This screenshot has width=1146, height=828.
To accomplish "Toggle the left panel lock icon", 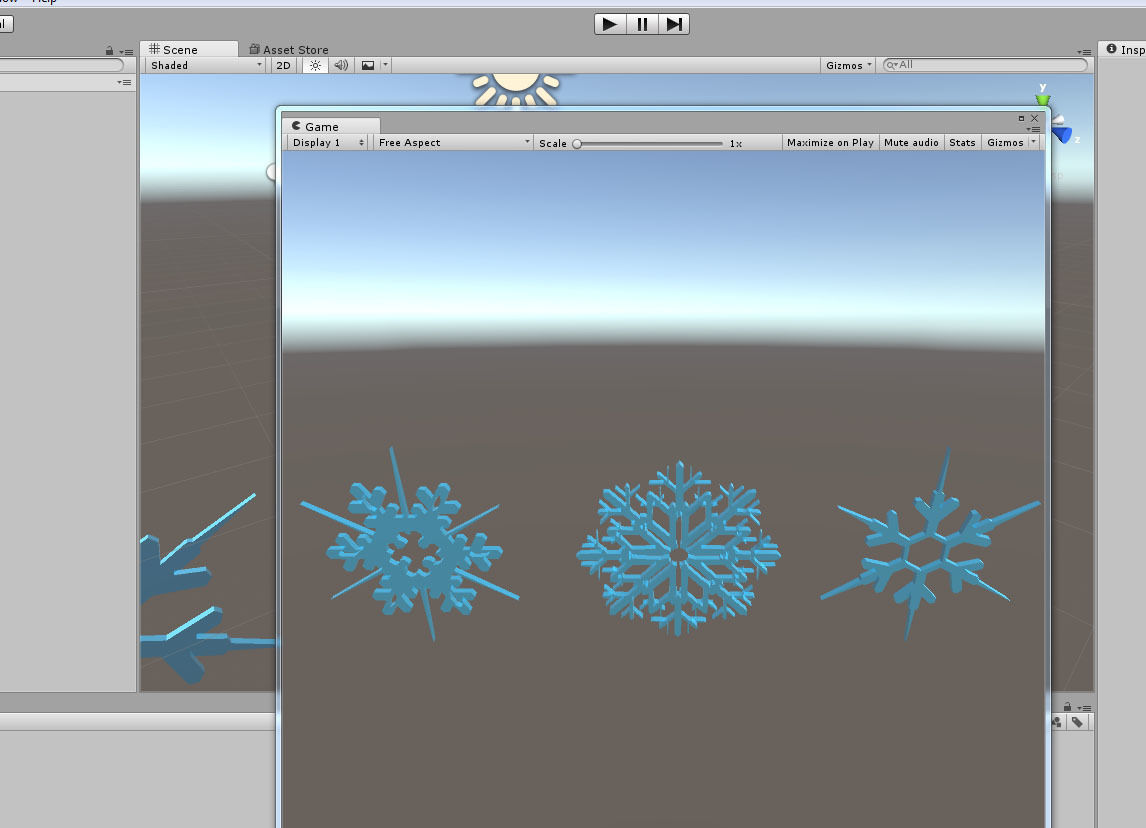I will 110,51.
